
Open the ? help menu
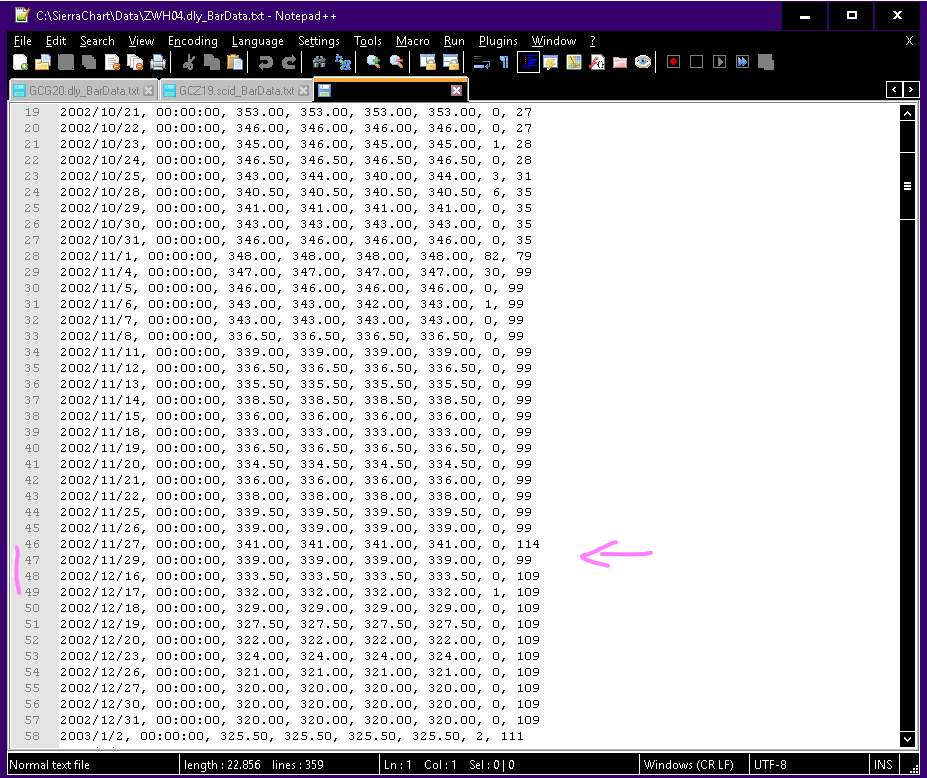[592, 41]
